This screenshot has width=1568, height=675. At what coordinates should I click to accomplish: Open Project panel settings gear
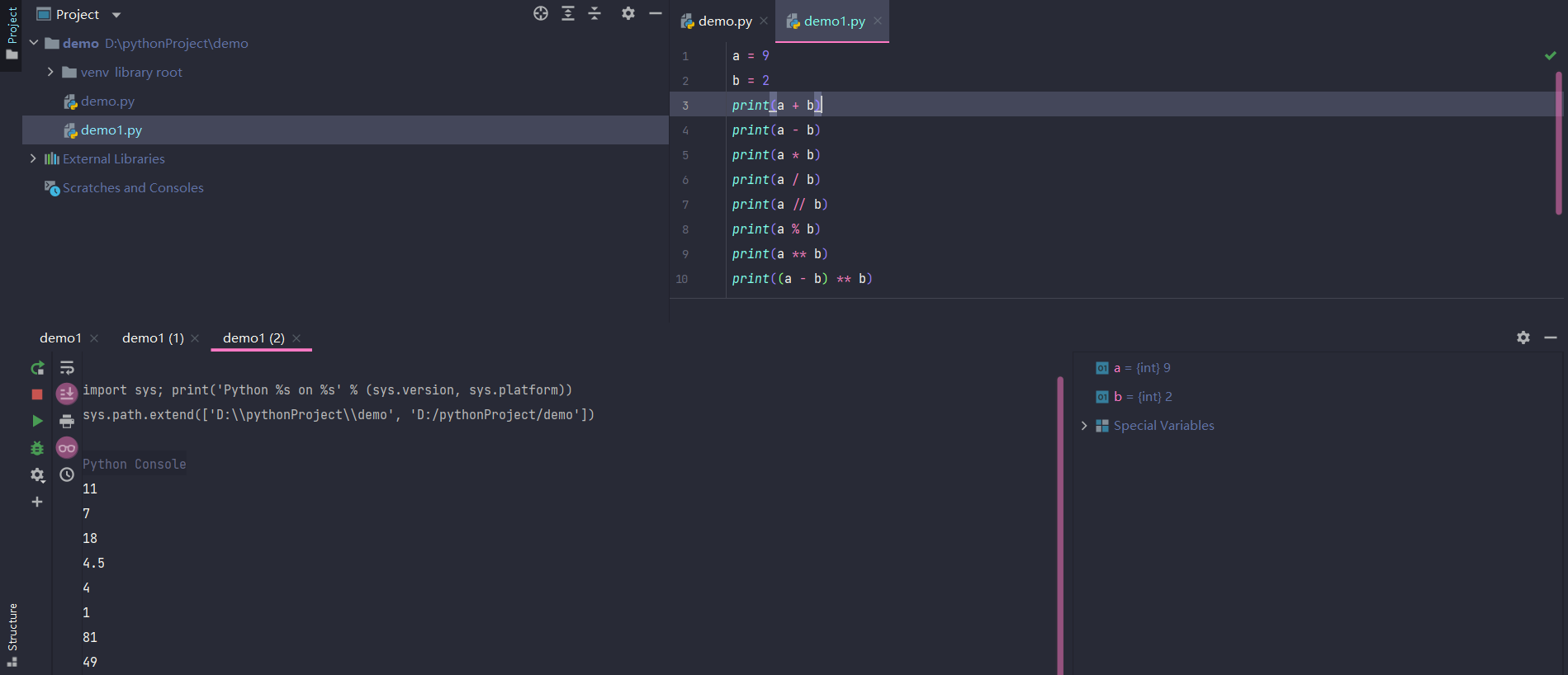[628, 13]
